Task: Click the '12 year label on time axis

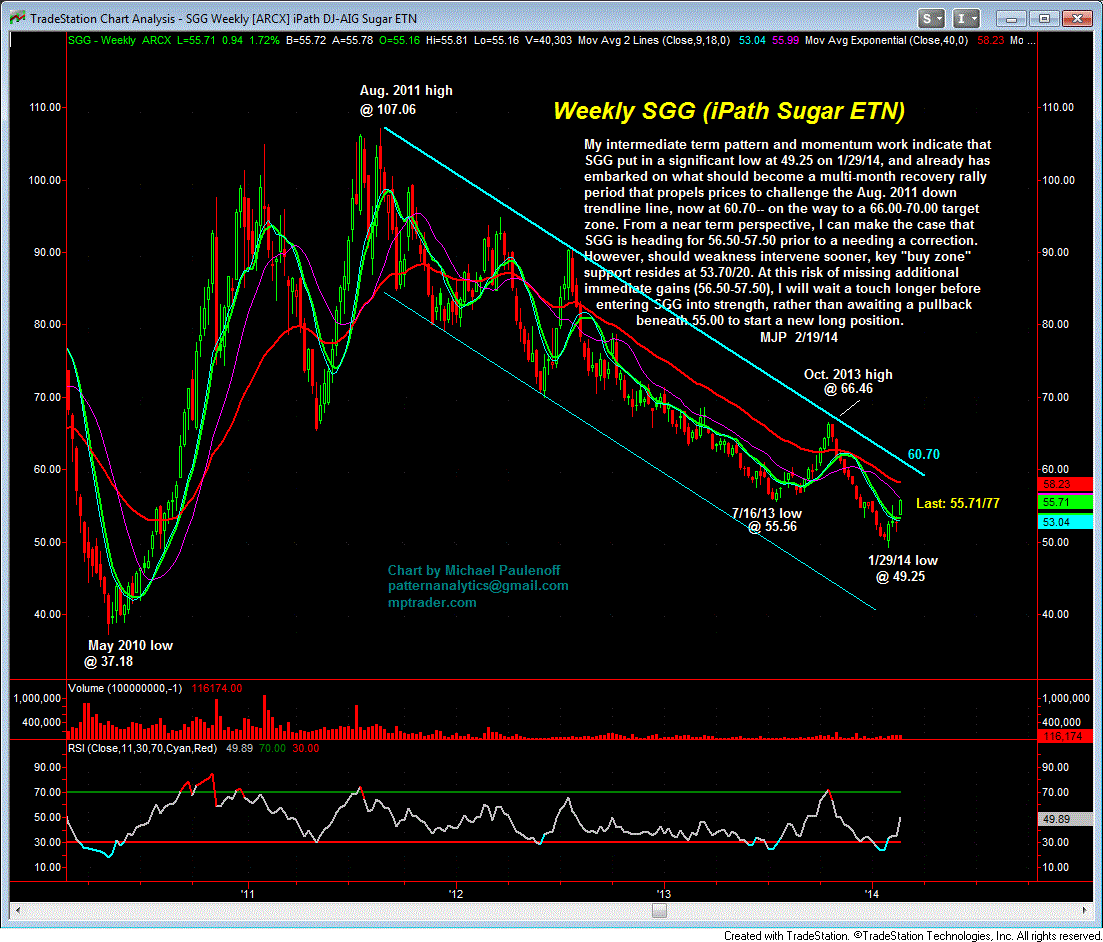Action: click(x=456, y=894)
